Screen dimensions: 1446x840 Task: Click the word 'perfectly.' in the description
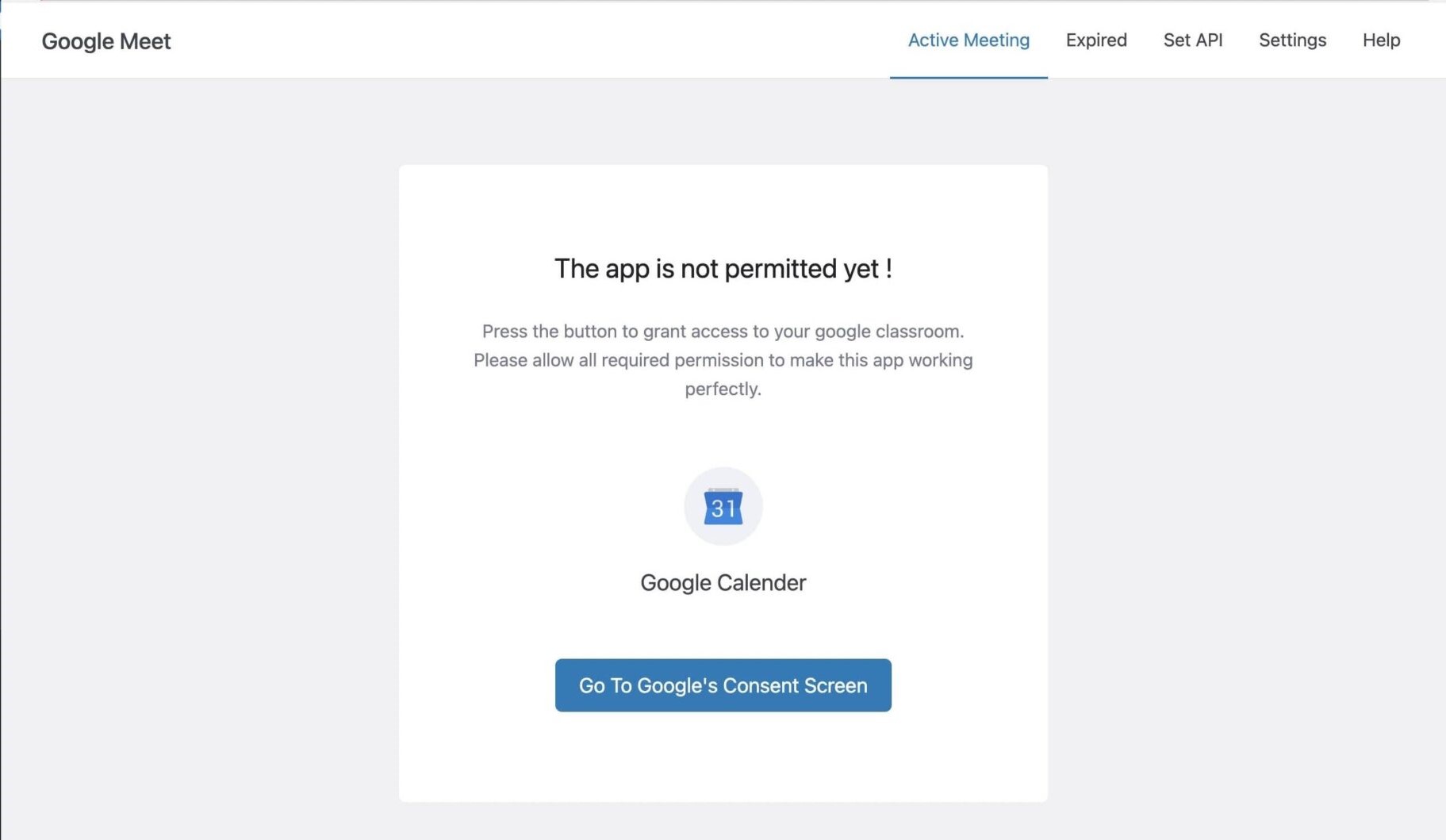tap(723, 389)
